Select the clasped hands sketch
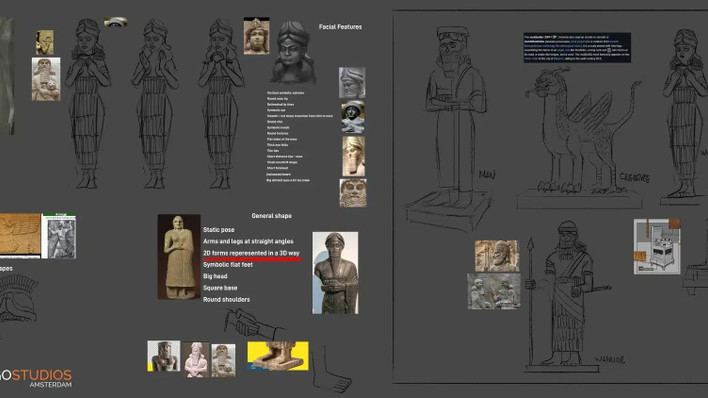 [254, 324]
